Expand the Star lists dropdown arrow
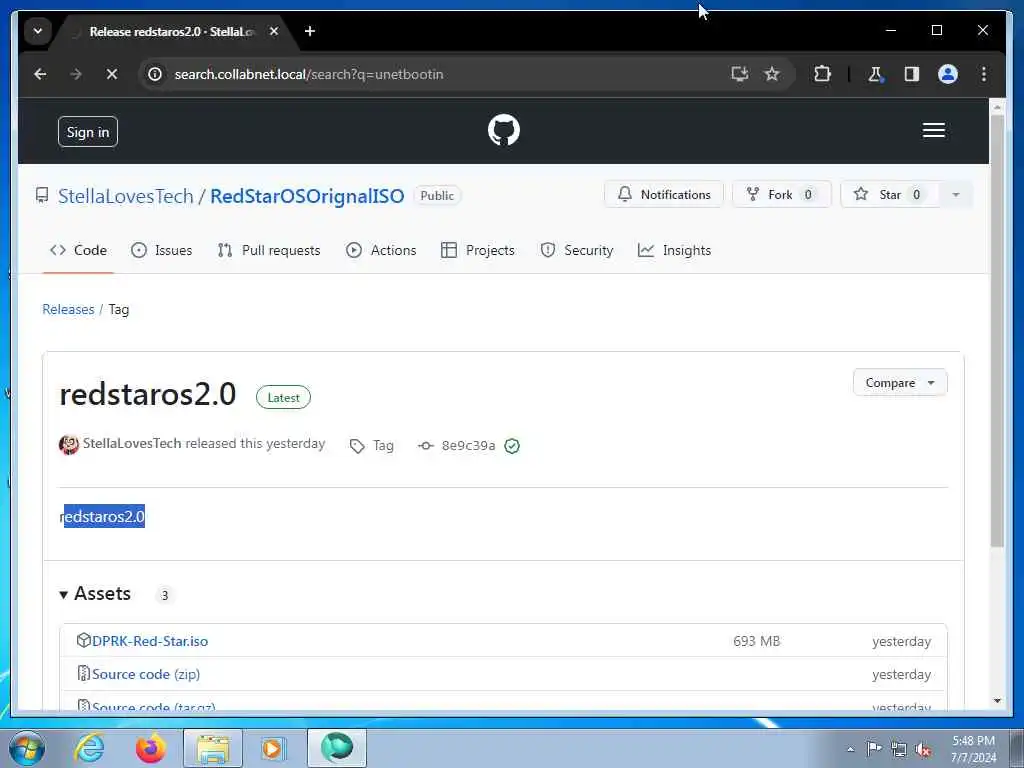The image size is (1024, 768). pyautogui.click(x=955, y=195)
